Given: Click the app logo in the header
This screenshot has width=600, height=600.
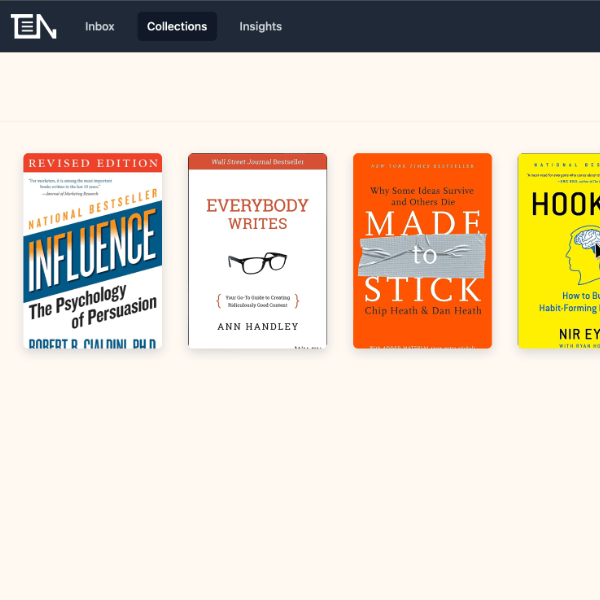Looking at the screenshot, I should 34,26.
